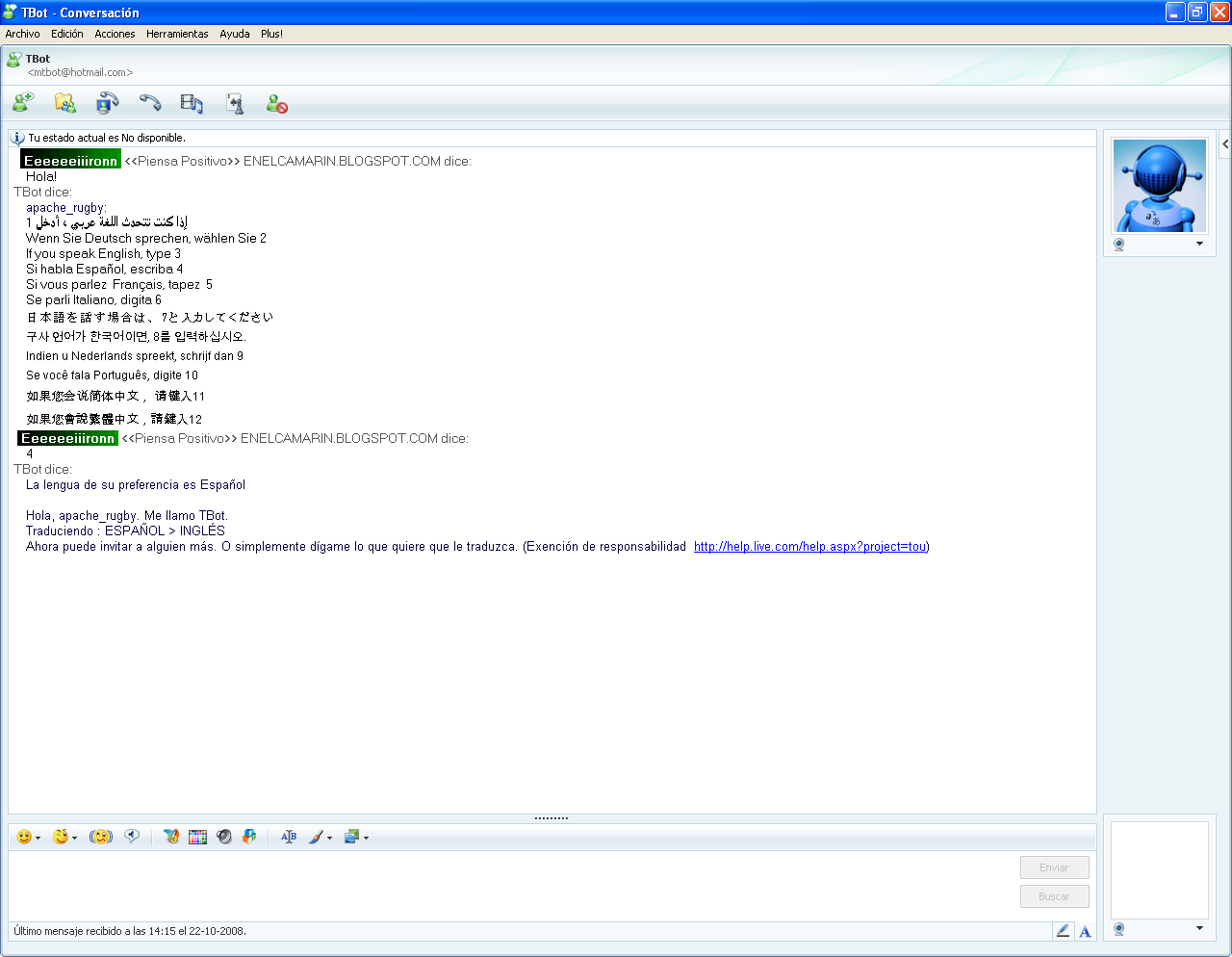Open options arrow below TBot's display picture
1232x957 pixels.
click(x=1199, y=244)
